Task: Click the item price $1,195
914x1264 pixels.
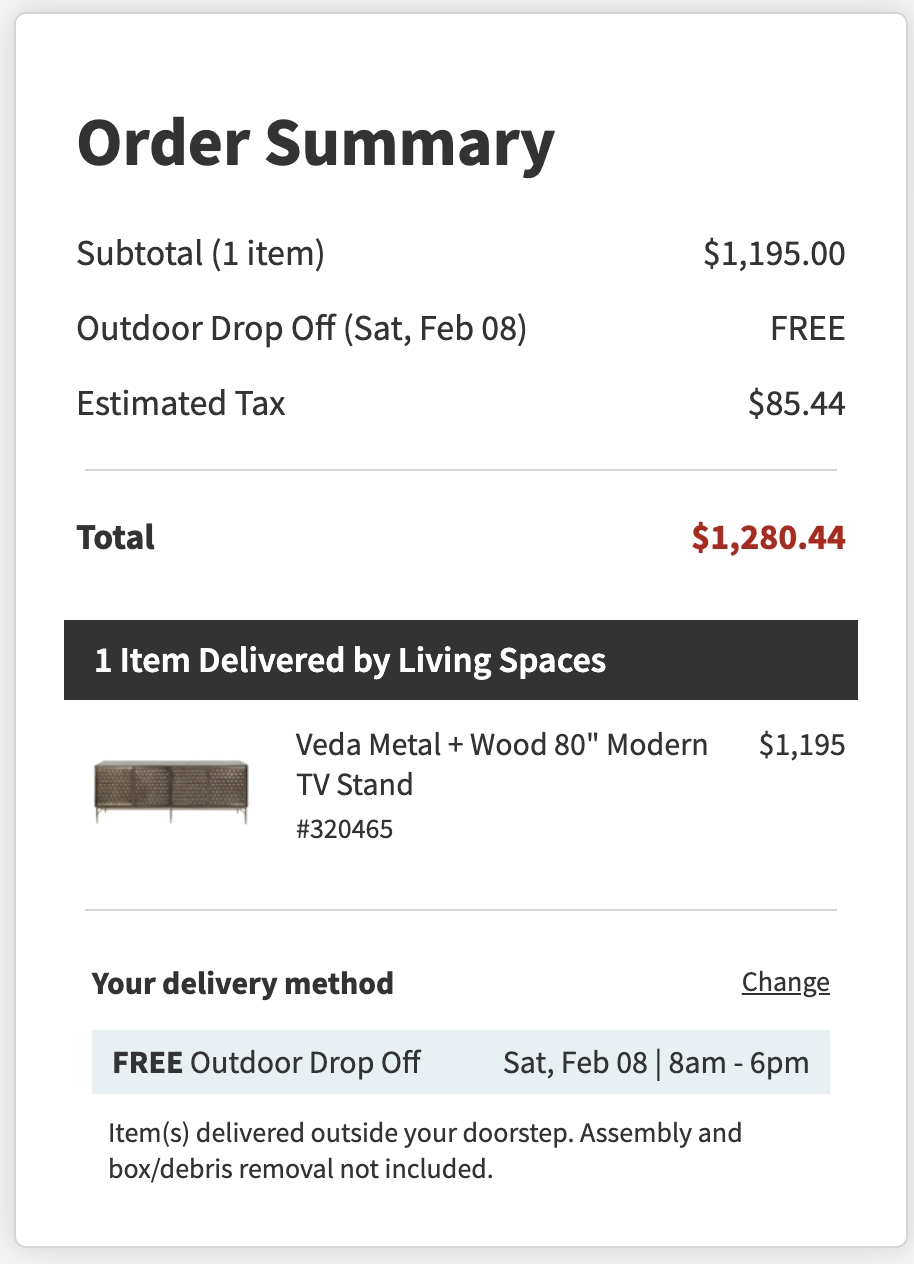Action: [801, 745]
